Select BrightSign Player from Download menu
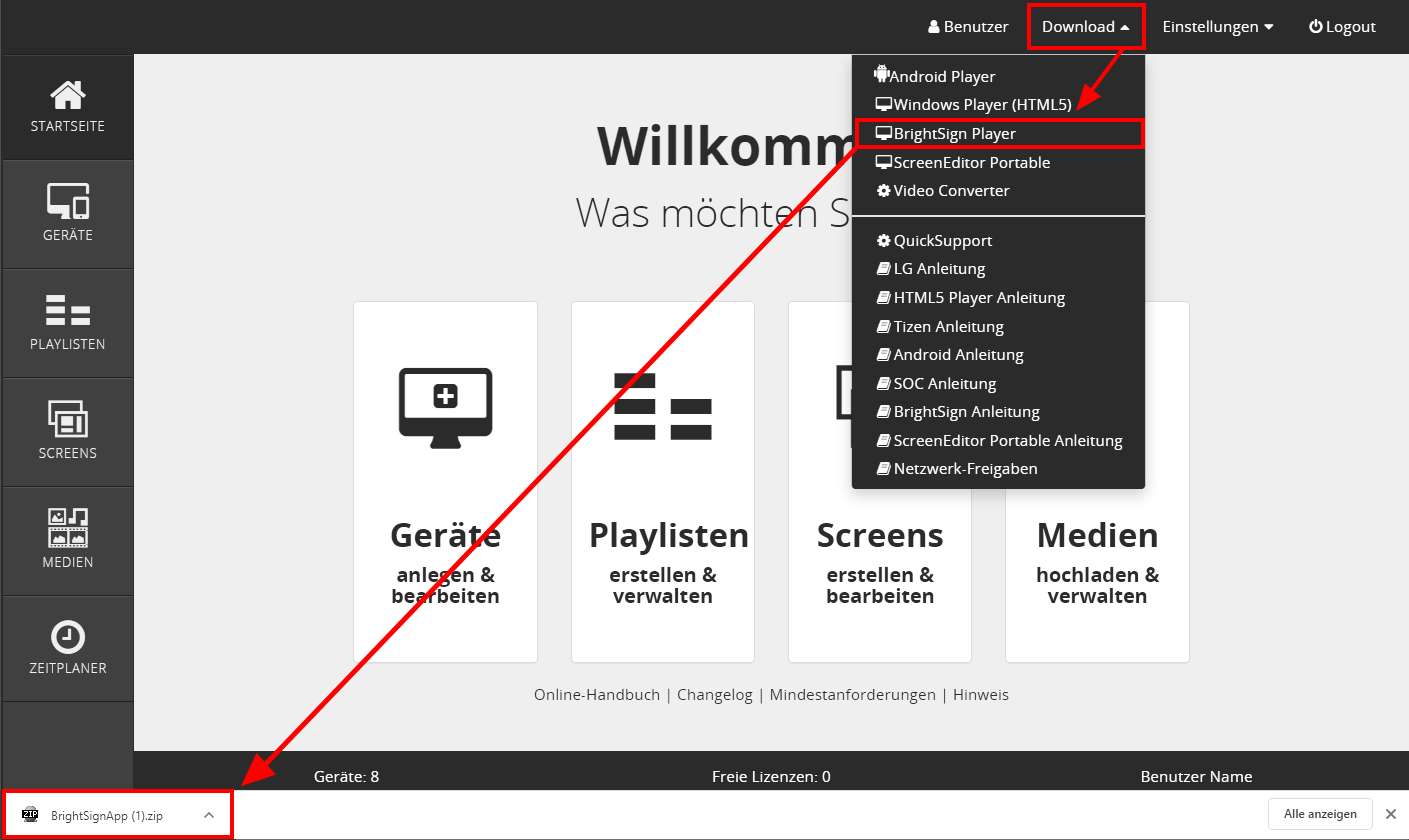The height and width of the screenshot is (840, 1409). point(954,134)
